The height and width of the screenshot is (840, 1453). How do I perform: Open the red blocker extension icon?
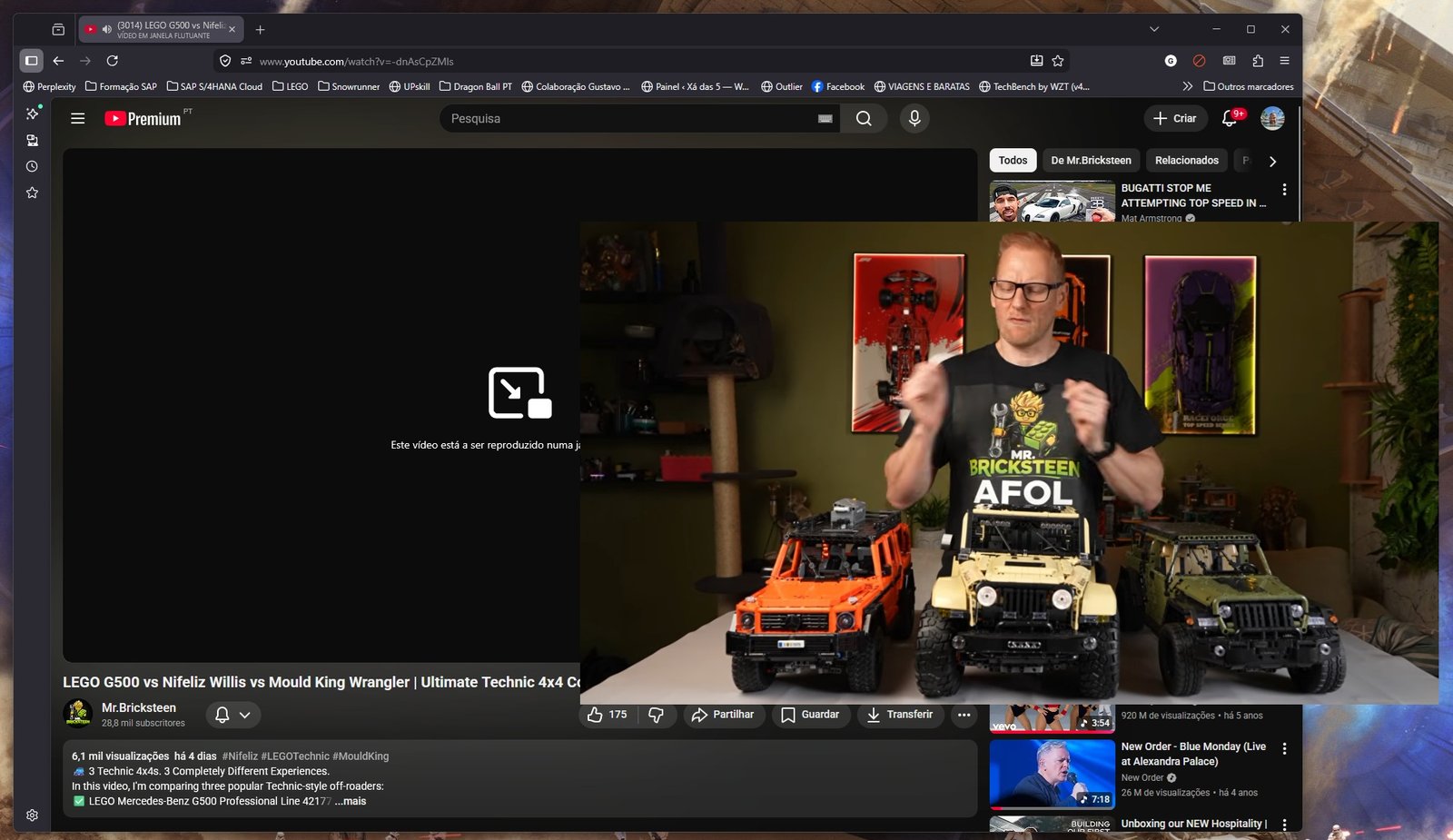pyautogui.click(x=1199, y=61)
